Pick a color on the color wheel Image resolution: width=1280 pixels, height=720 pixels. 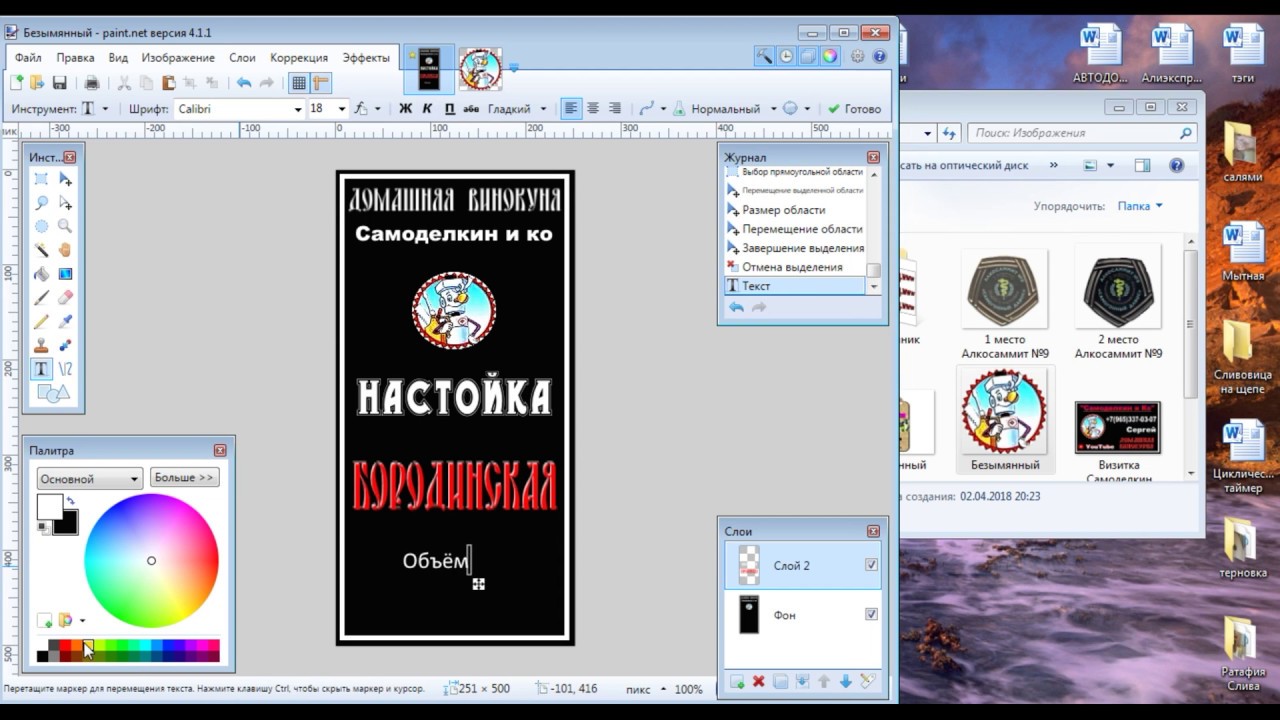[151, 561]
